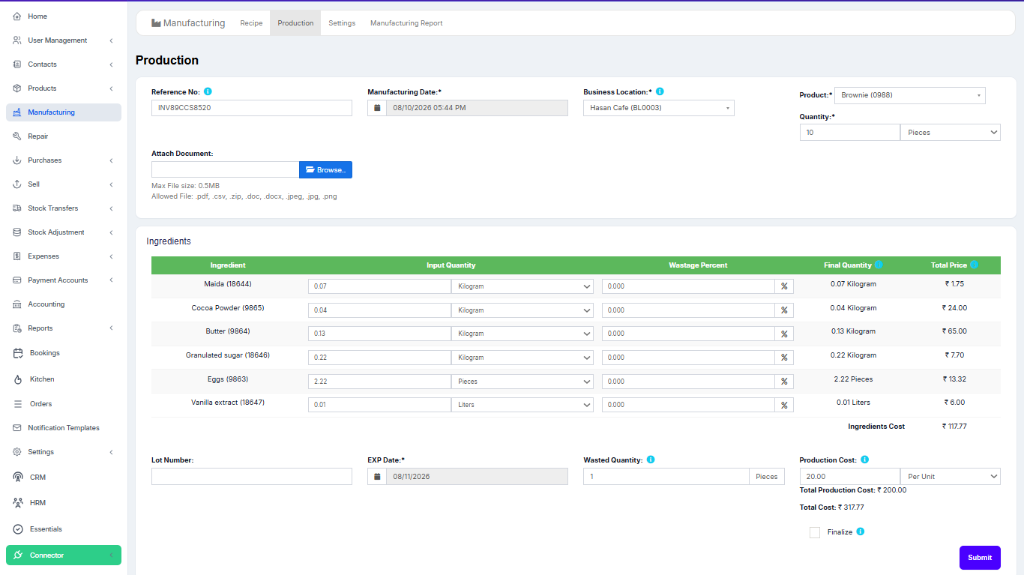The width and height of the screenshot is (1024, 575).
Task: Click the Reference No input field
Action: click(251, 108)
